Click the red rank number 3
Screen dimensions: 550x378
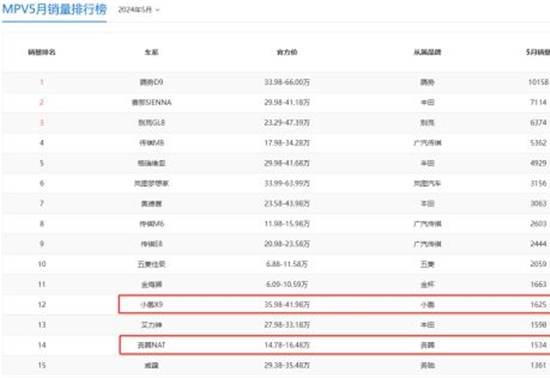click(x=42, y=123)
